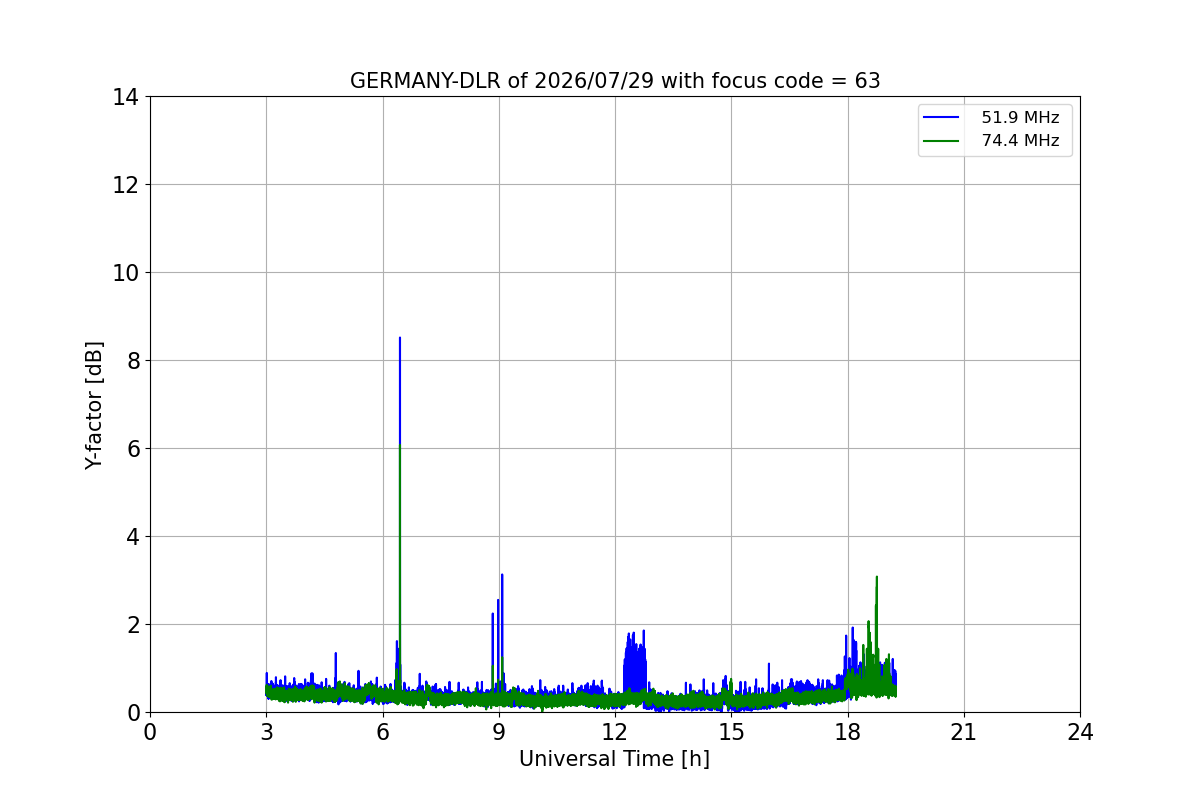The width and height of the screenshot is (1200, 800).
Task: Click the green peak near 18.7 h
Action: tap(877, 577)
